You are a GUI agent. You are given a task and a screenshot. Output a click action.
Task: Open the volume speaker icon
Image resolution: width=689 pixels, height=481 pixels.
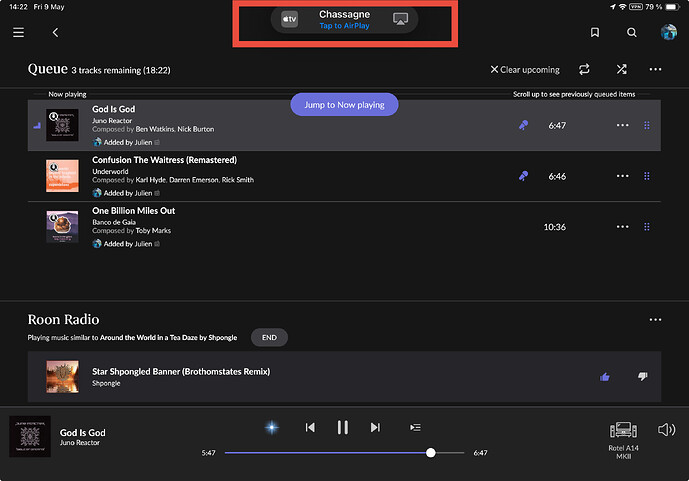click(x=666, y=430)
